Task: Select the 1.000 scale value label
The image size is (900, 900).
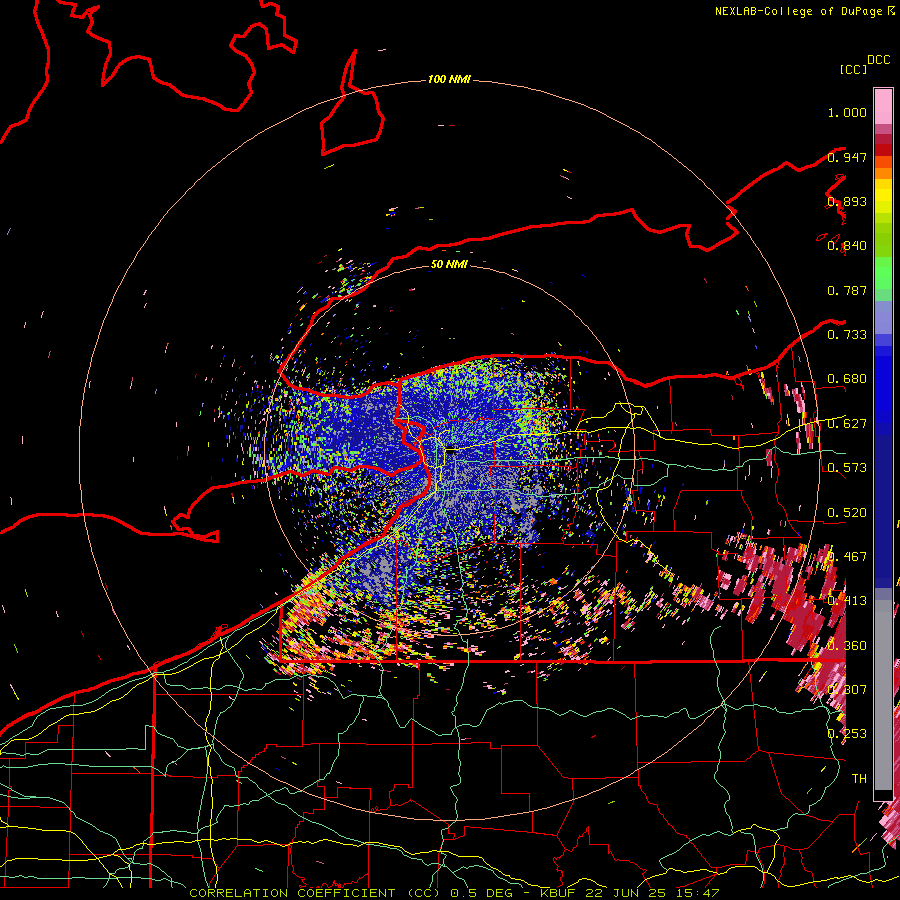Action: tap(847, 112)
